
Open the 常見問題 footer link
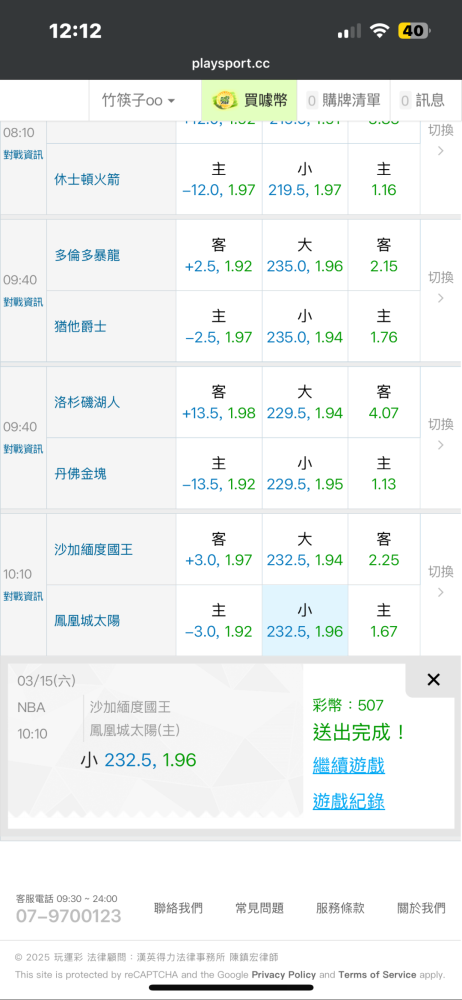pos(259,908)
